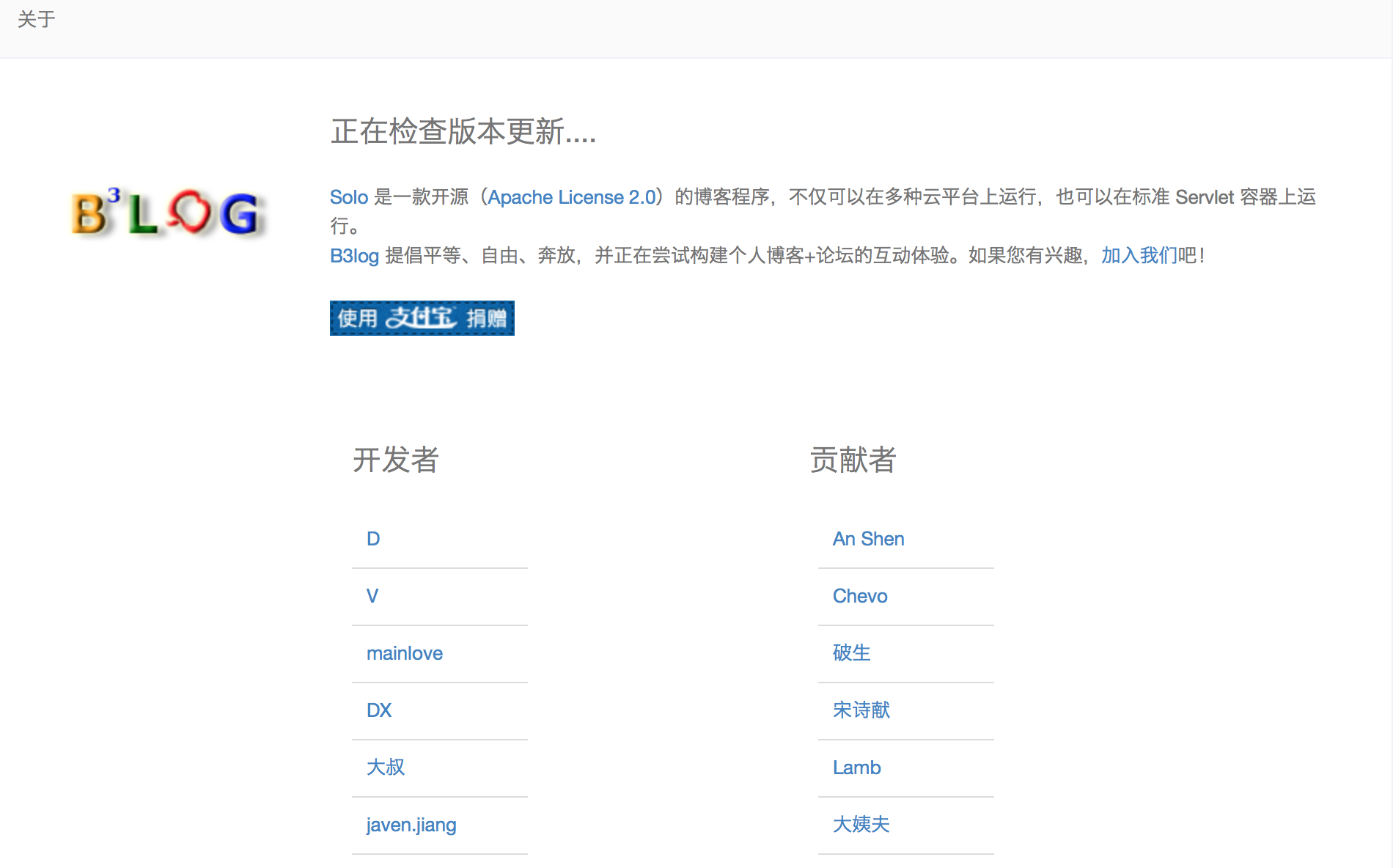Open the Solo project link
The image size is (1393, 868).
[348, 197]
